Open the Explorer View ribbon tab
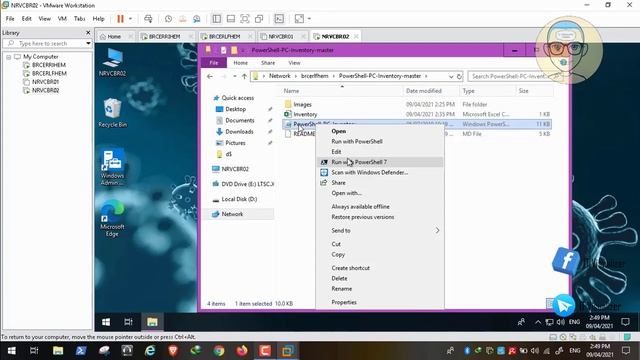Image resolution: width=640 pixels, height=360 pixels. pos(294,63)
